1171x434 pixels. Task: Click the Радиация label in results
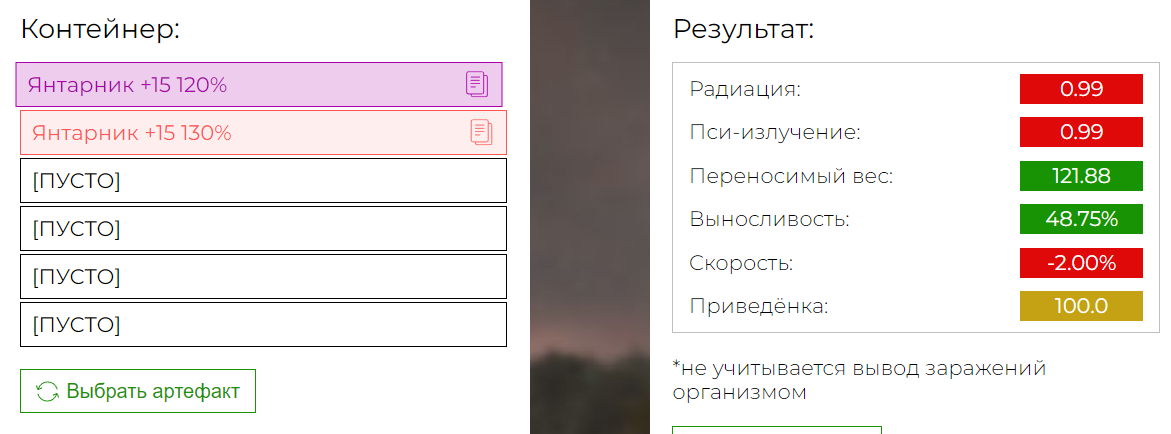coord(745,89)
